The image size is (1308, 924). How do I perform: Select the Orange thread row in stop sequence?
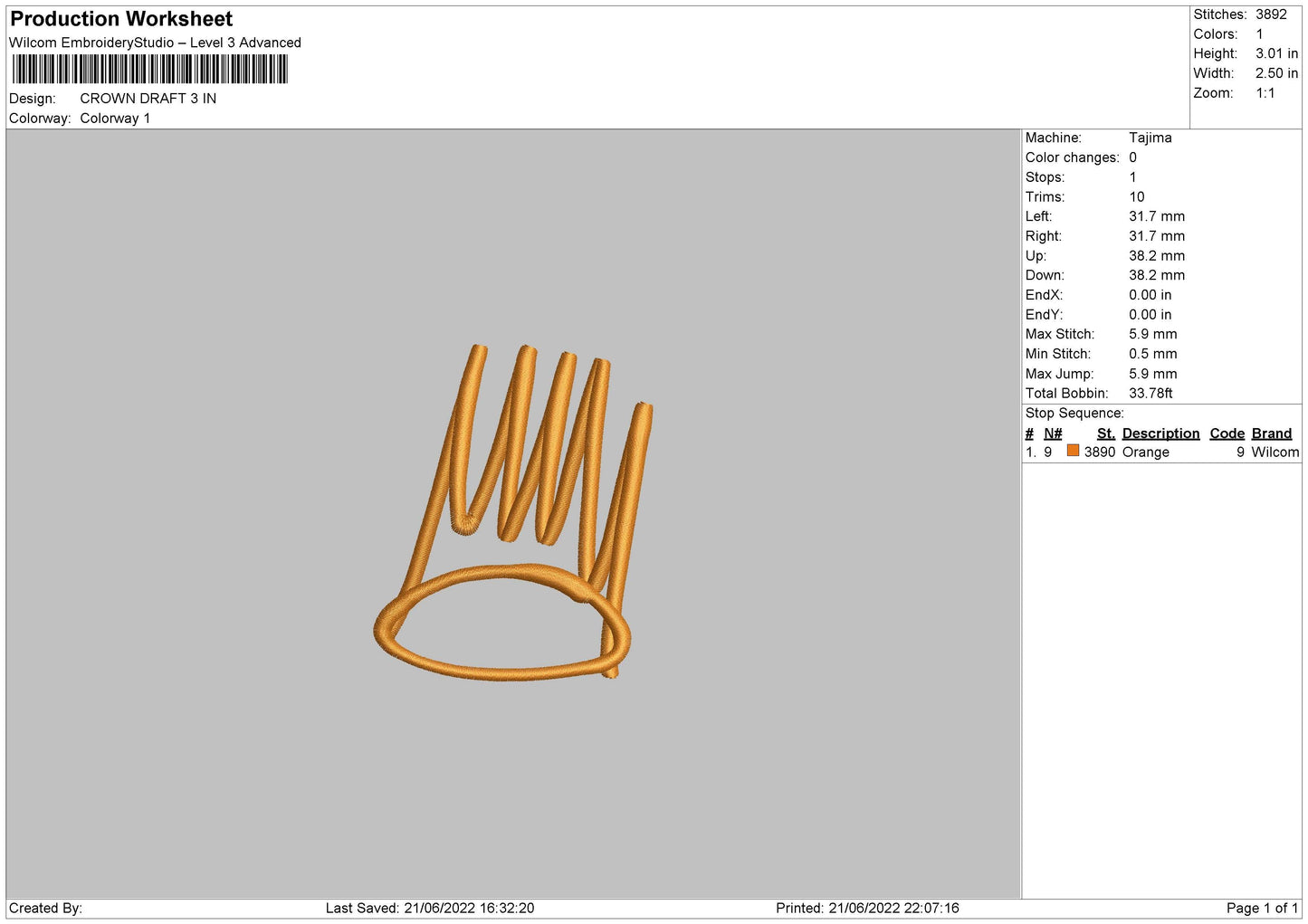[x=1161, y=452]
